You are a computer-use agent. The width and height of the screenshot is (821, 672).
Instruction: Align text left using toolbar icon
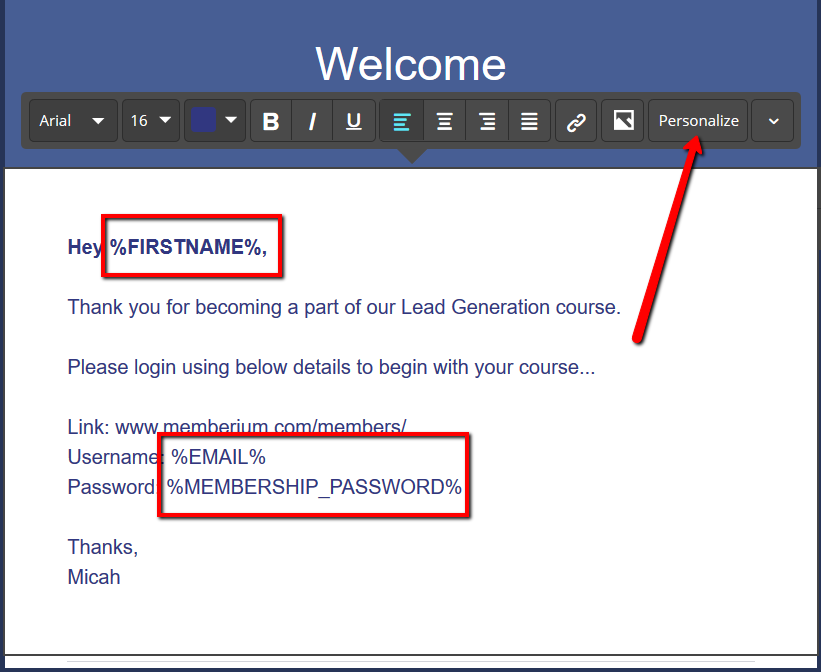(402, 121)
